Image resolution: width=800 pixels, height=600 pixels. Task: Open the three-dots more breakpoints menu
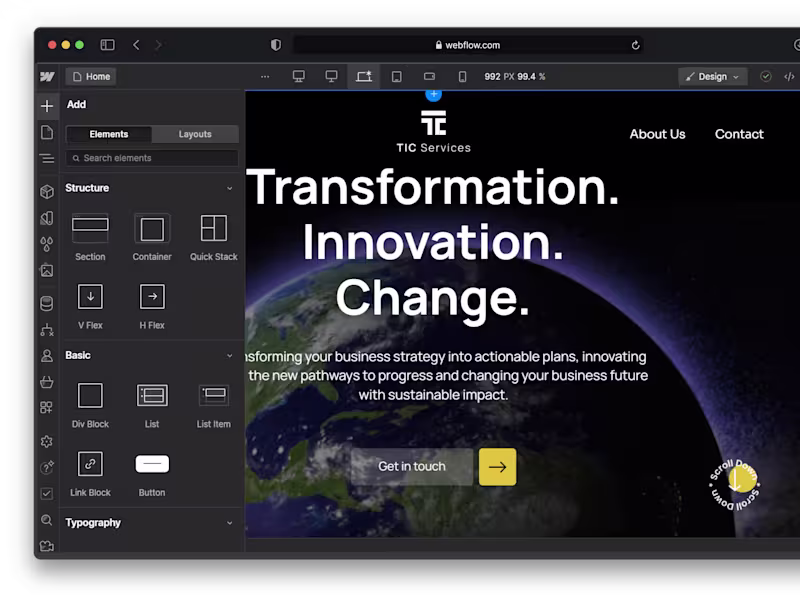265,77
